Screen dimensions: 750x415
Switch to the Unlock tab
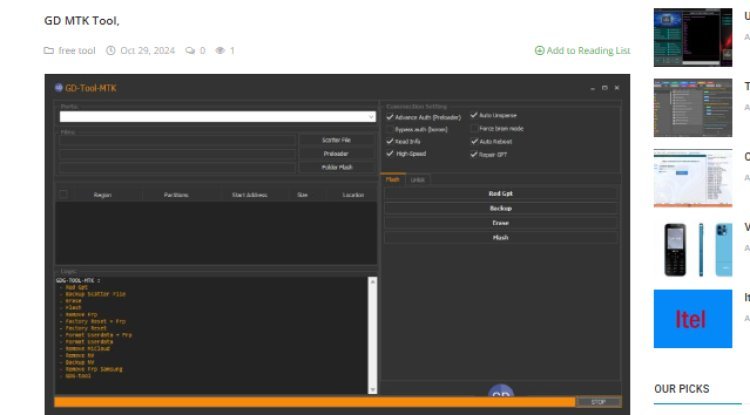click(418, 180)
